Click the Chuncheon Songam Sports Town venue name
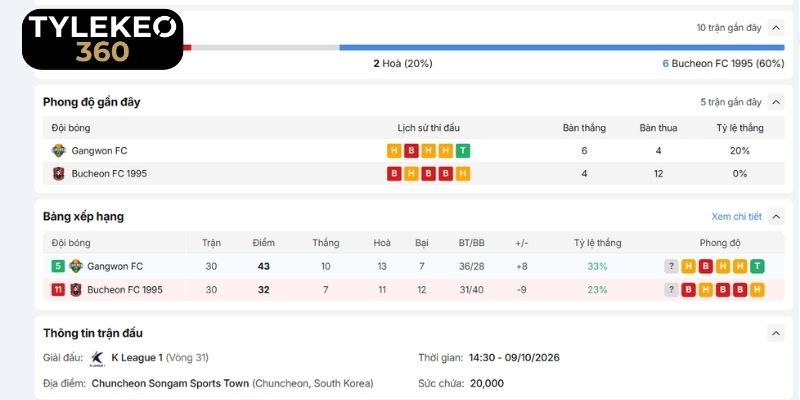This screenshot has height=400, width=800. (170, 383)
